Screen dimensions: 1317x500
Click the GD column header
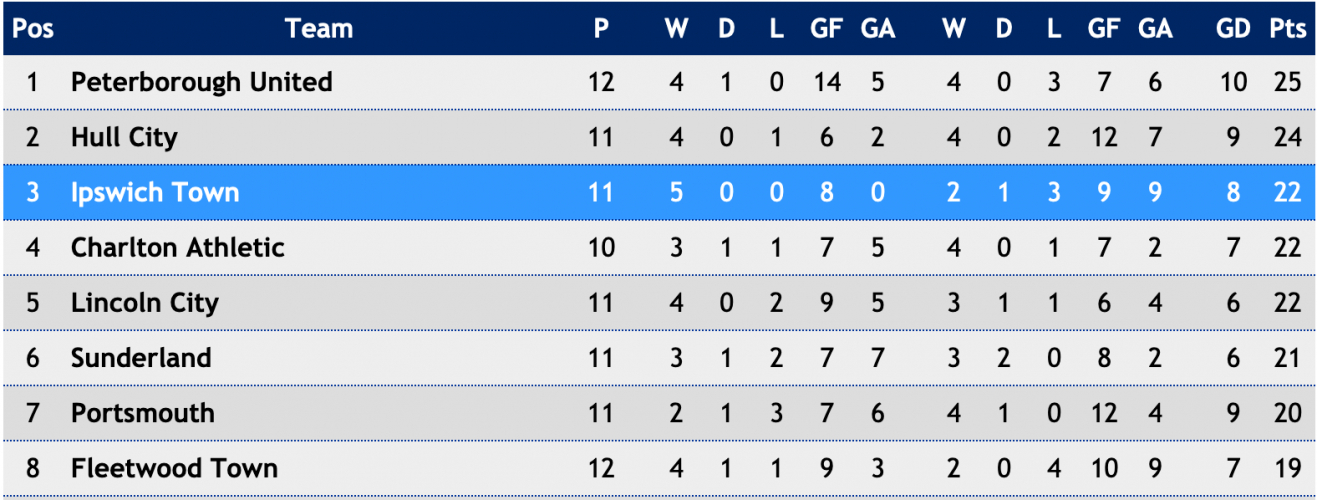tap(1233, 29)
